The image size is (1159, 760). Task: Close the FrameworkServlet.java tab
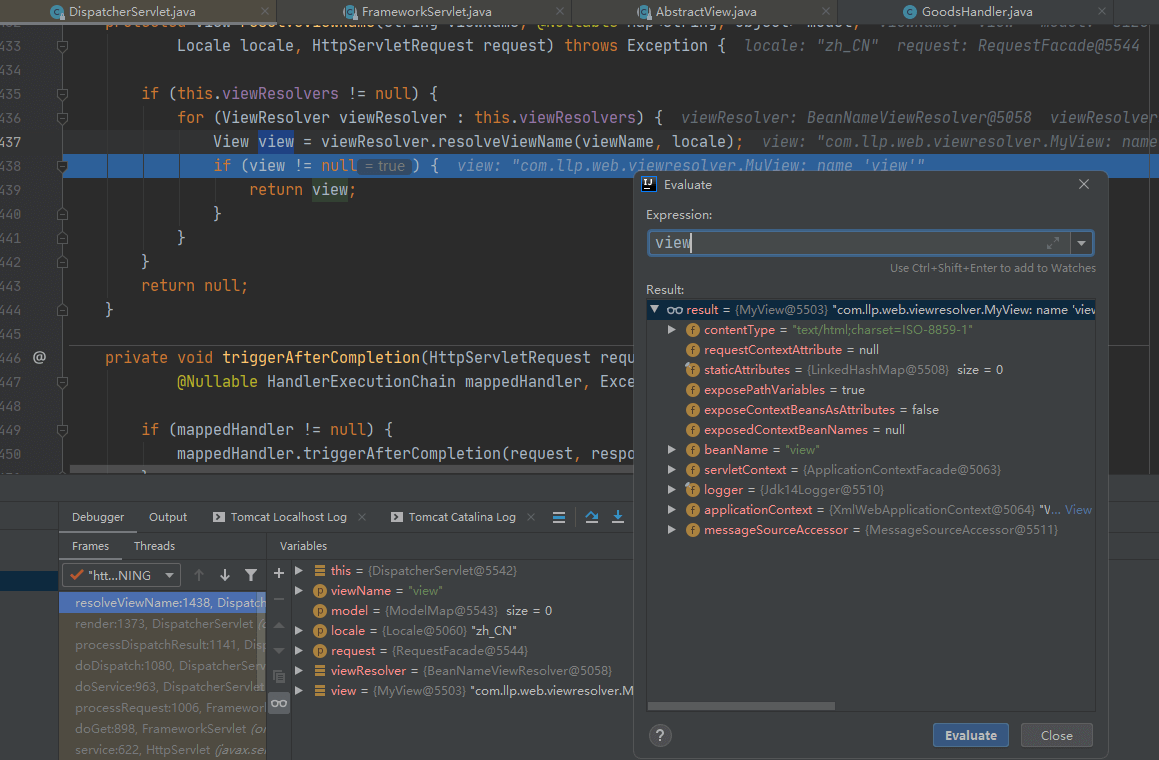560,11
